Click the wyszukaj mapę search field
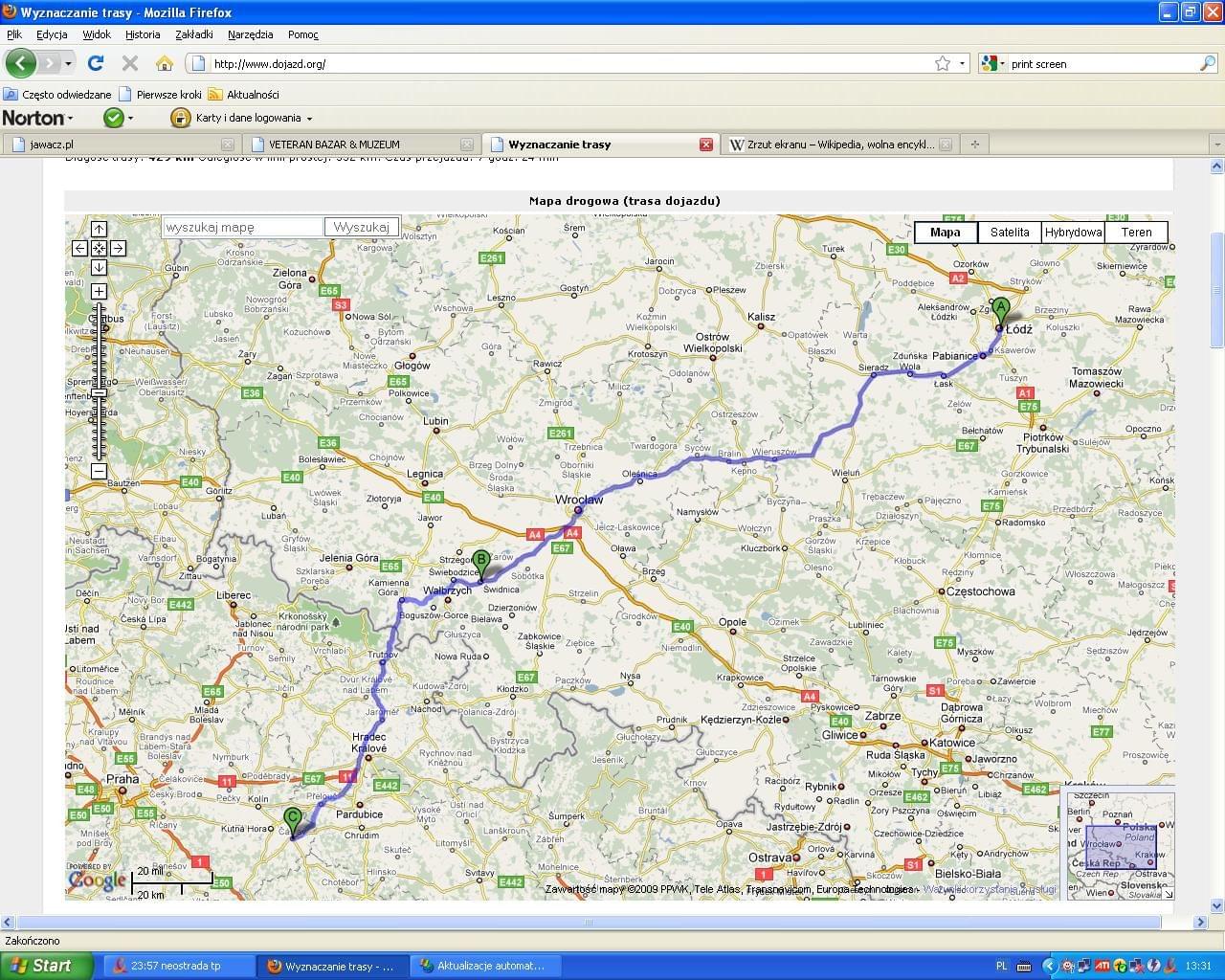This screenshot has height=980, width=1225. (x=243, y=228)
